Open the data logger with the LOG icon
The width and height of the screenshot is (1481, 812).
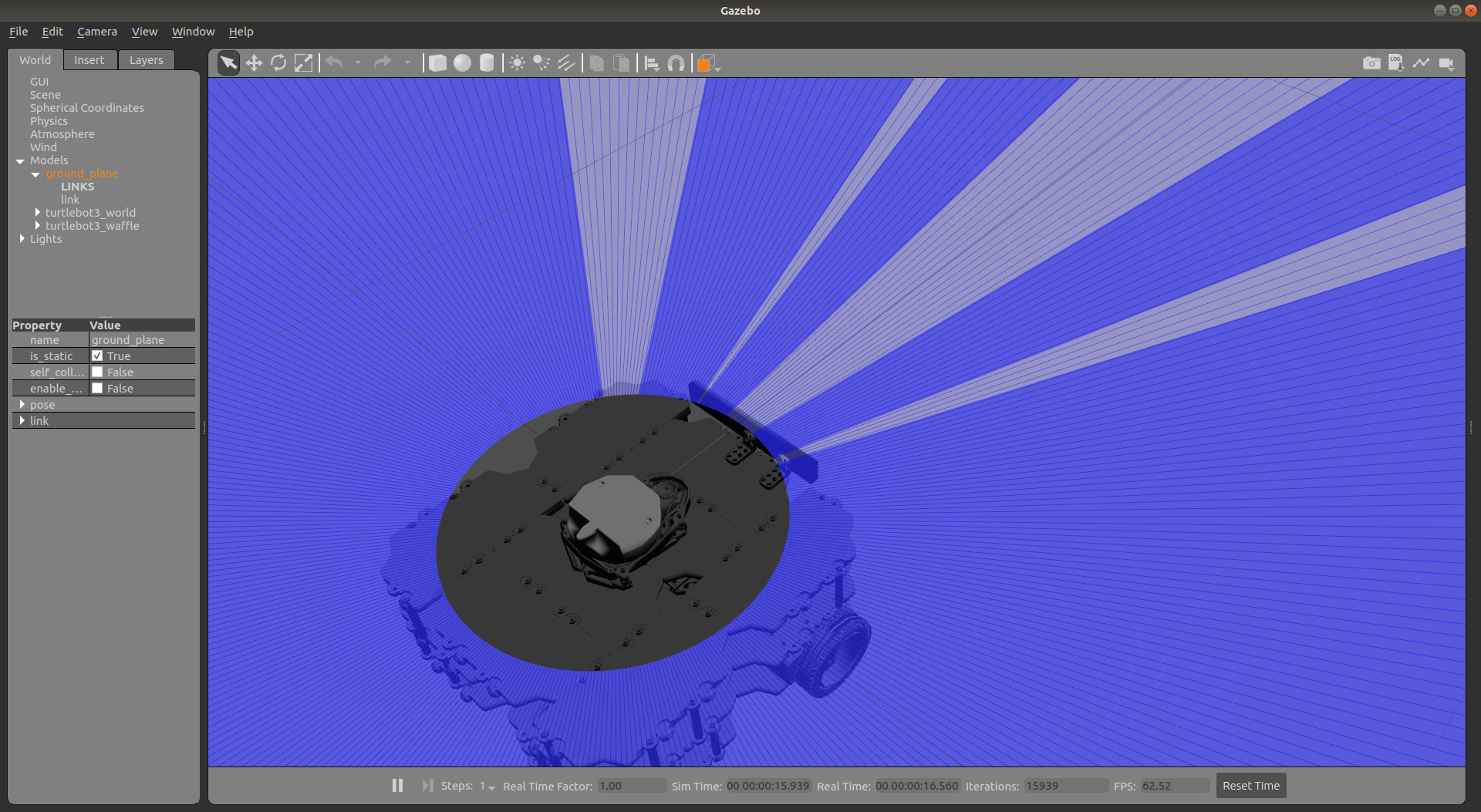[x=1396, y=63]
